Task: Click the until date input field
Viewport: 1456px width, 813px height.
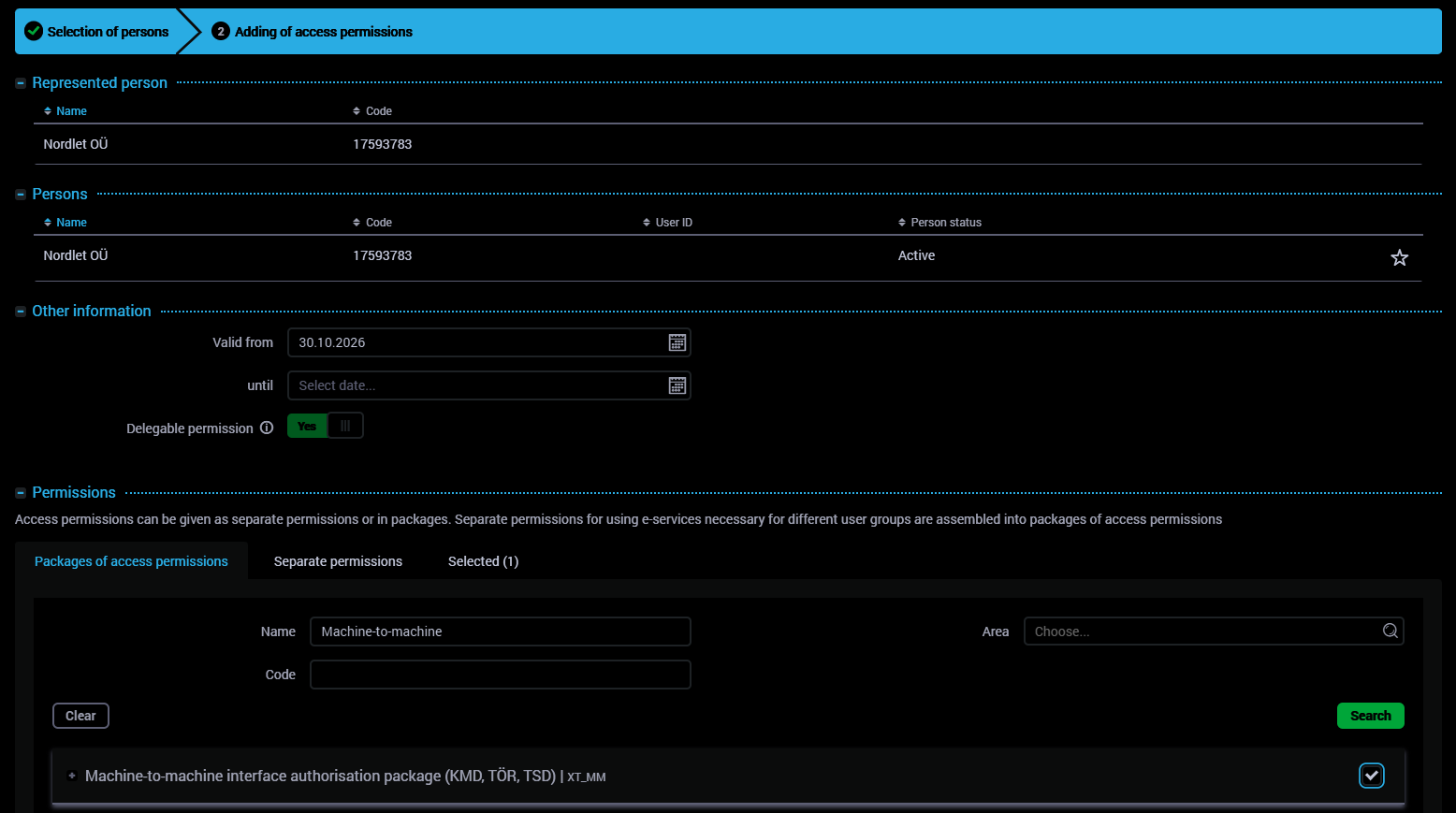Action: point(489,385)
